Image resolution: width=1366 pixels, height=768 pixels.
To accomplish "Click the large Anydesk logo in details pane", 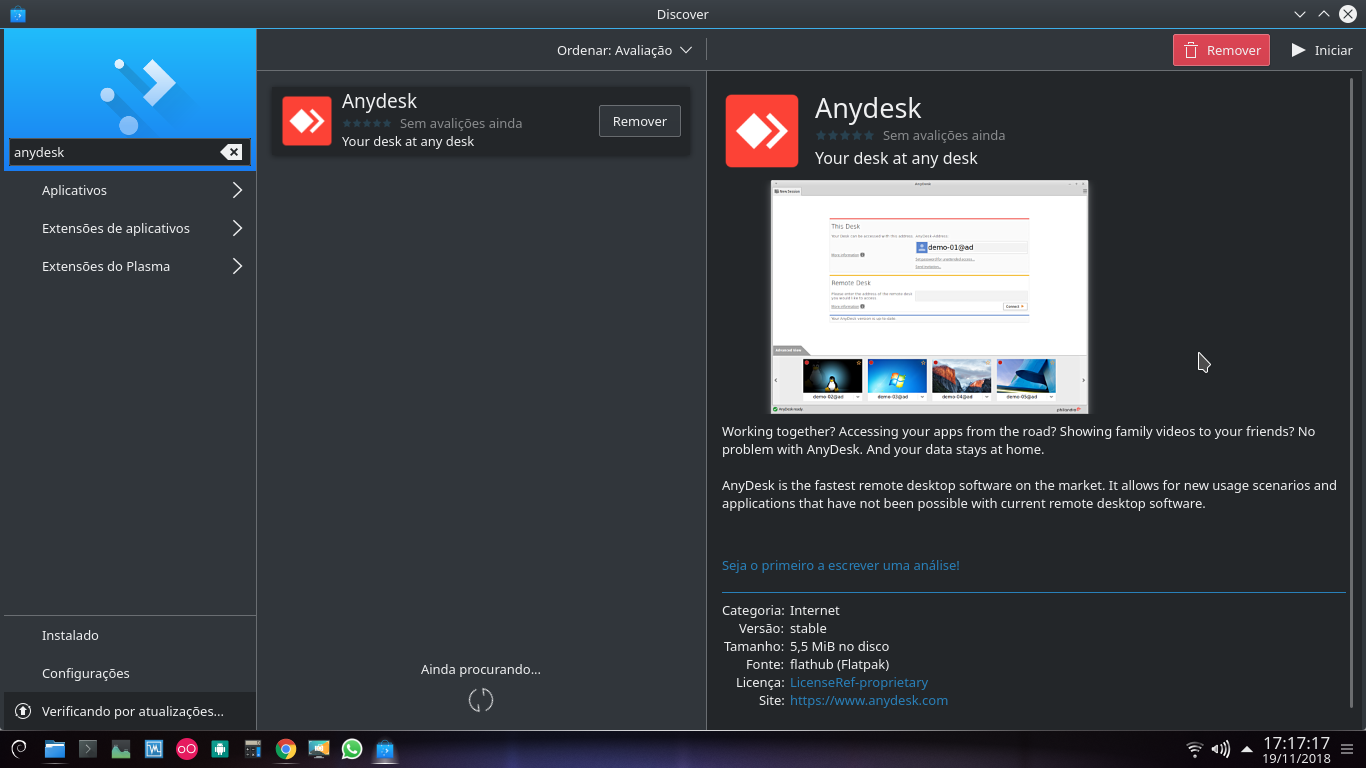I will [x=762, y=131].
